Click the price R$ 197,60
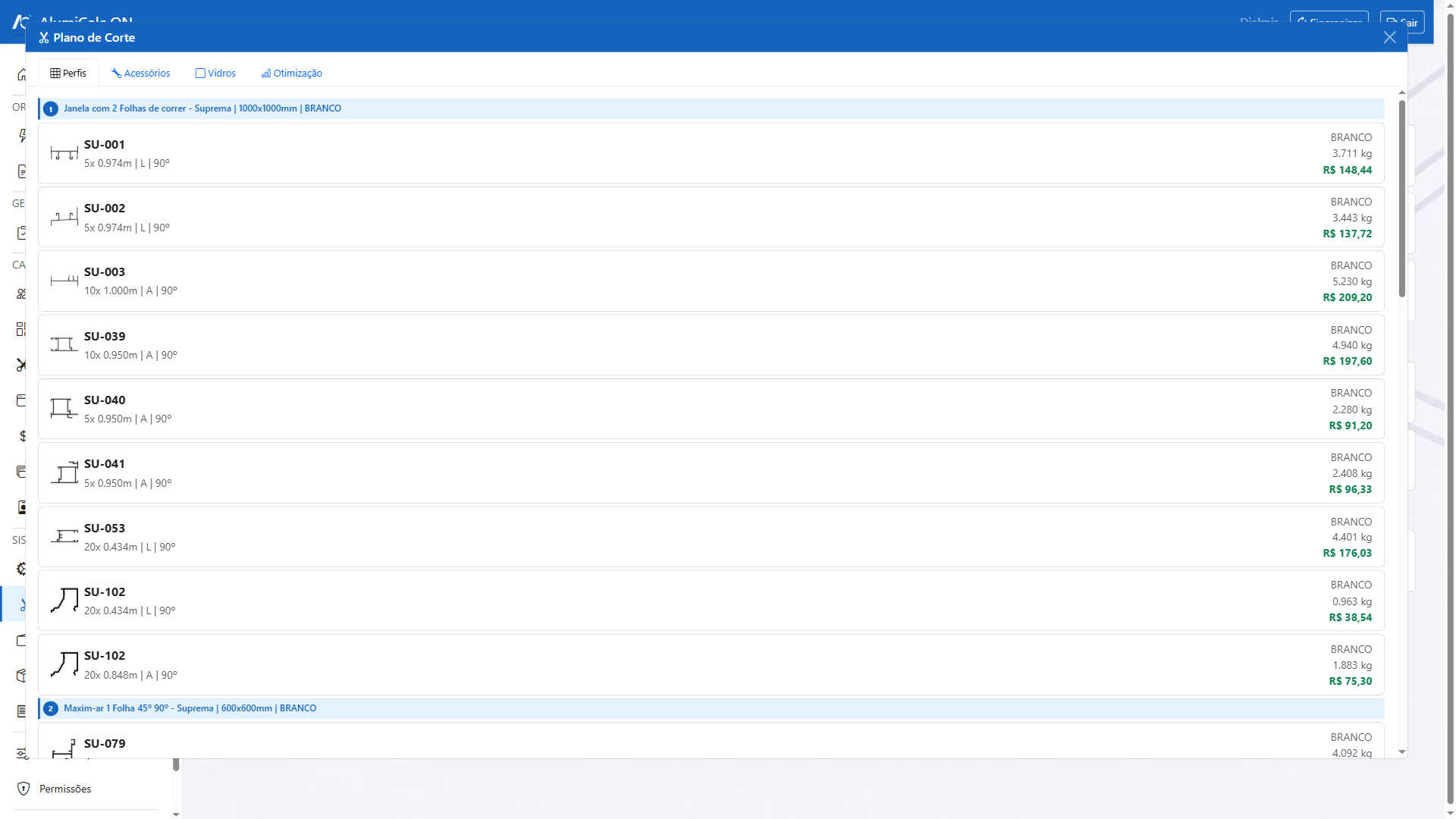The height and width of the screenshot is (819, 1456). pyautogui.click(x=1348, y=362)
